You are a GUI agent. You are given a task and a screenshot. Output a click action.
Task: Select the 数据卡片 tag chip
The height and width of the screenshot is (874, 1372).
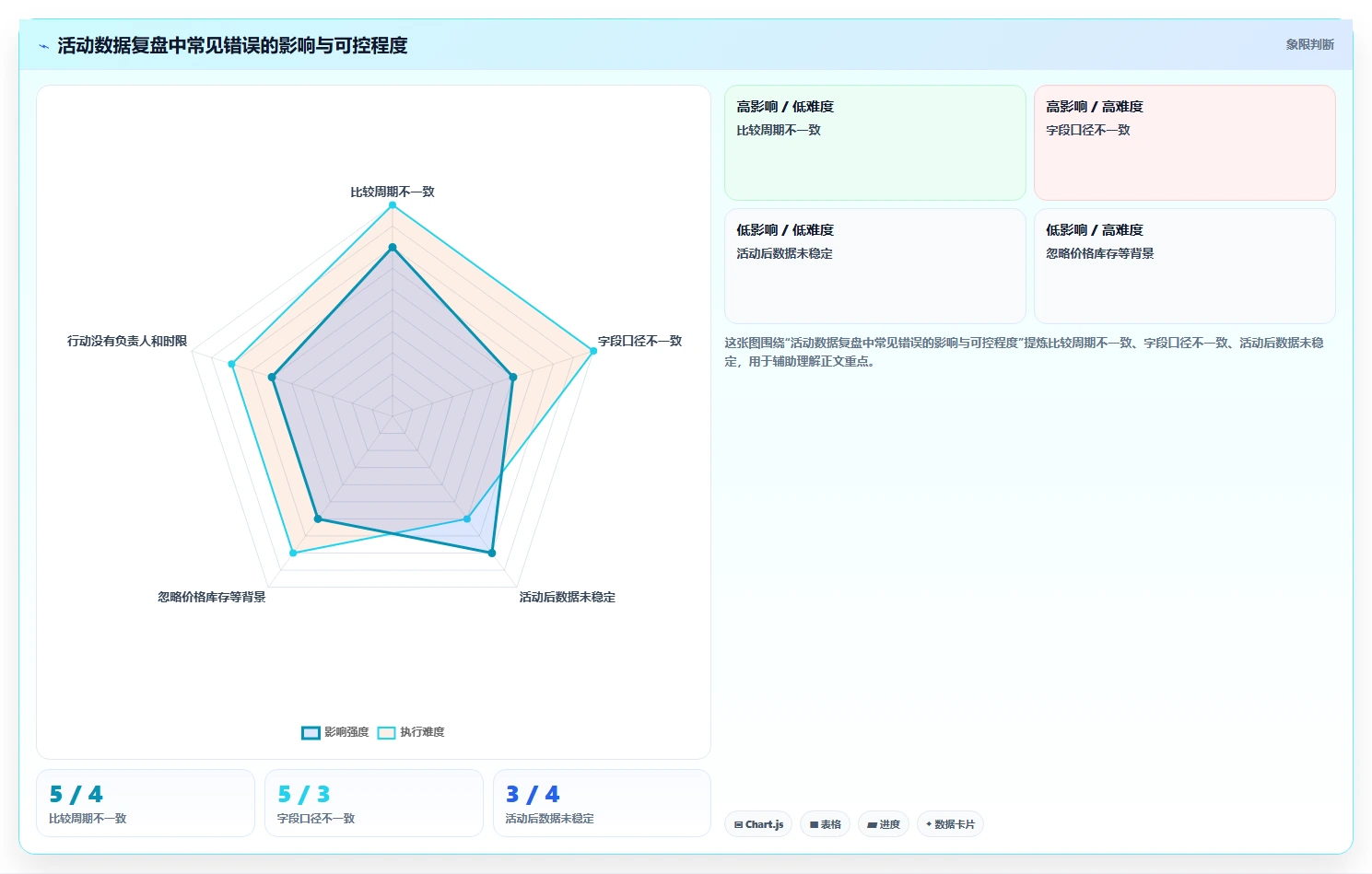point(950,824)
